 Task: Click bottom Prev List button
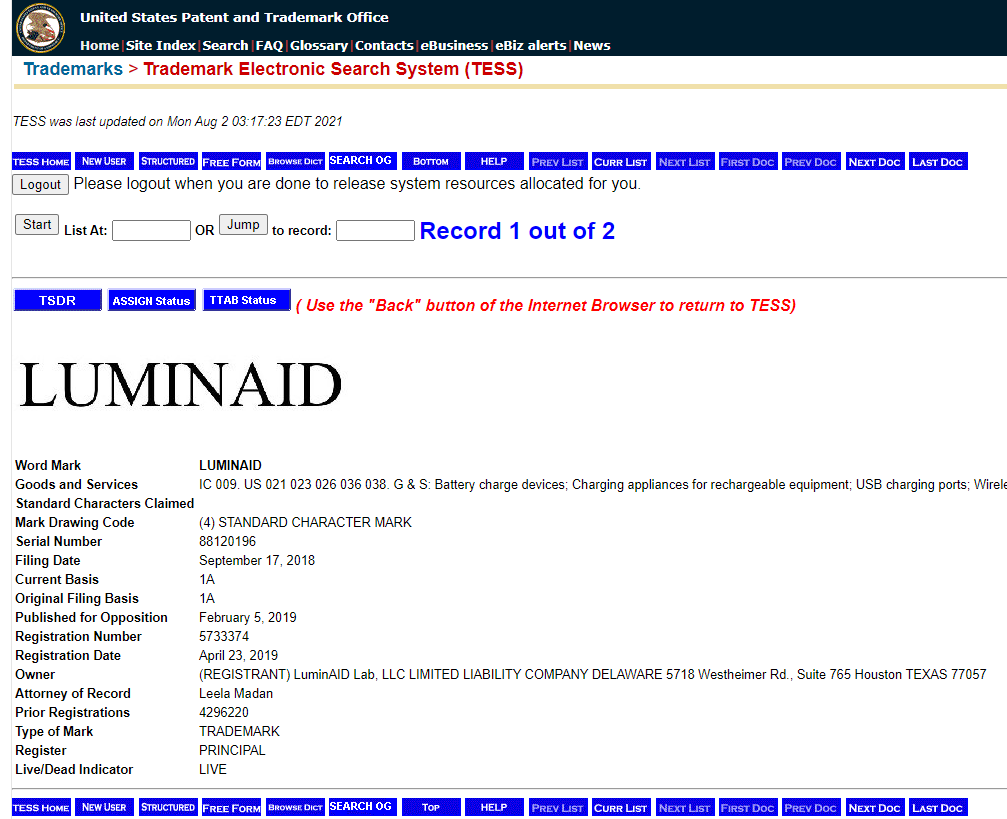[x=557, y=807]
